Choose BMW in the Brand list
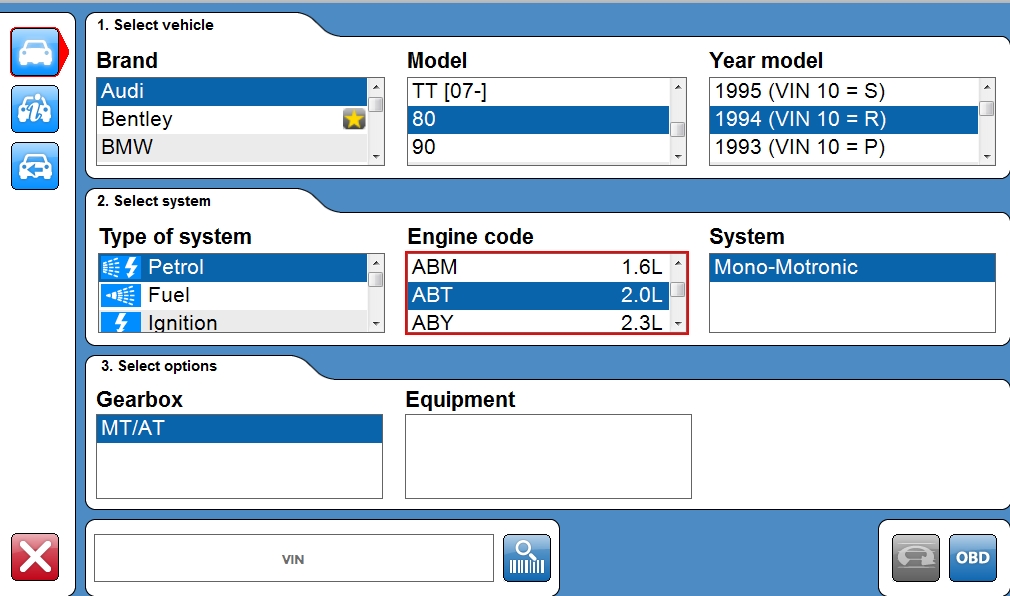Screen dimensions: 1010x596 232,148
